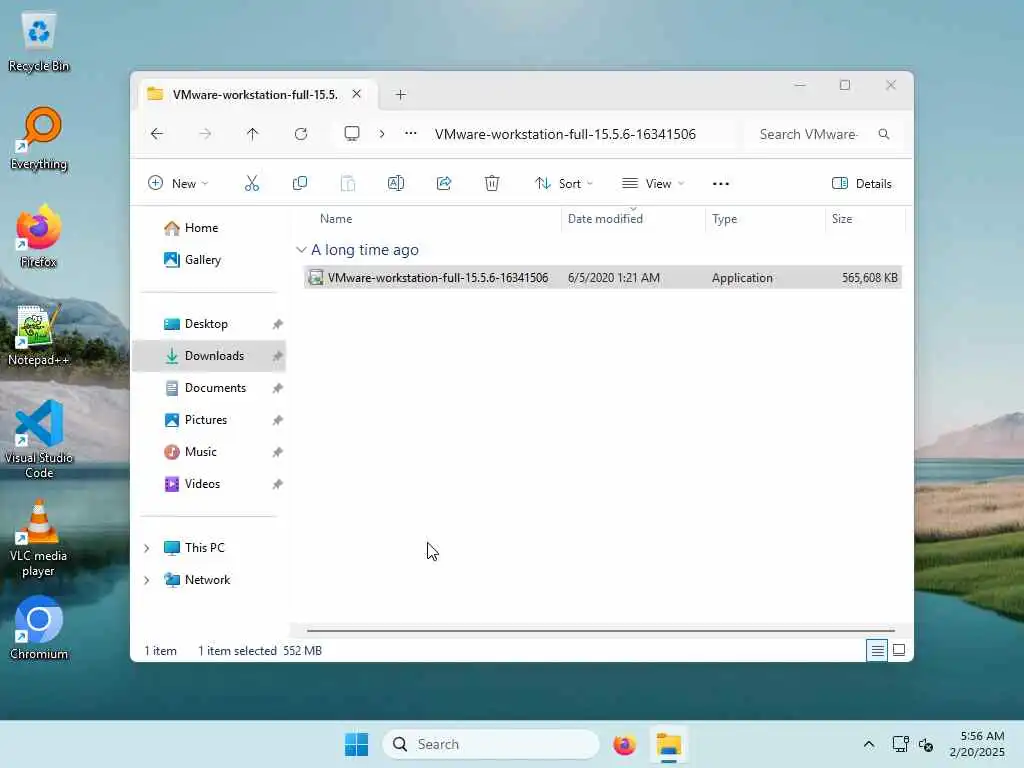The height and width of the screenshot is (768, 1024).
Task: Expand the This PC tree node
Action: [147, 548]
